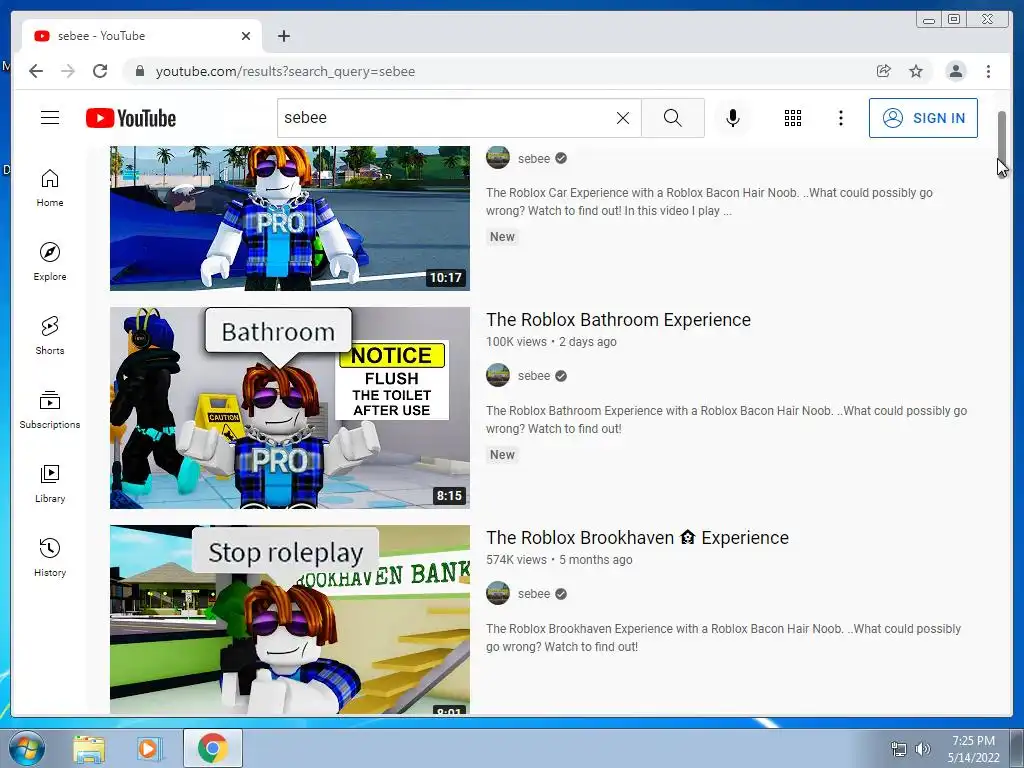Click New badge under Bathroom video
The image size is (1024, 768).
click(x=502, y=455)
